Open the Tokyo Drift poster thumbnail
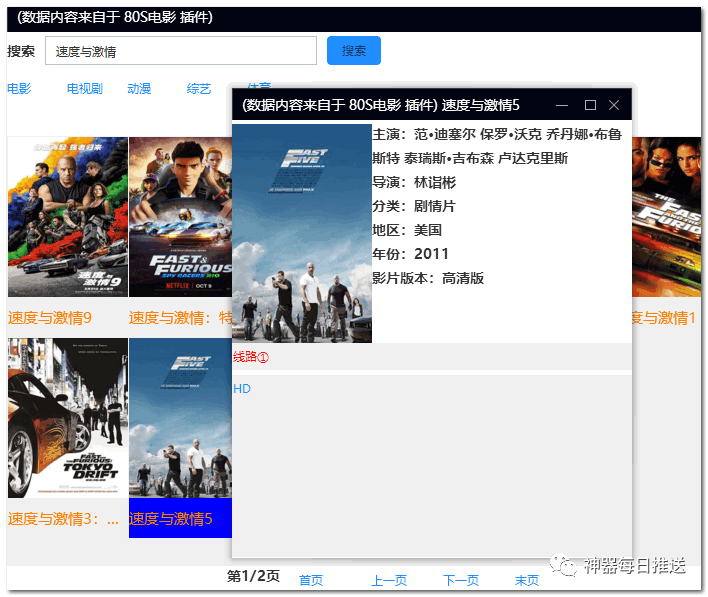The height and width of the screenshot is (597, 708). coord(68,418)
